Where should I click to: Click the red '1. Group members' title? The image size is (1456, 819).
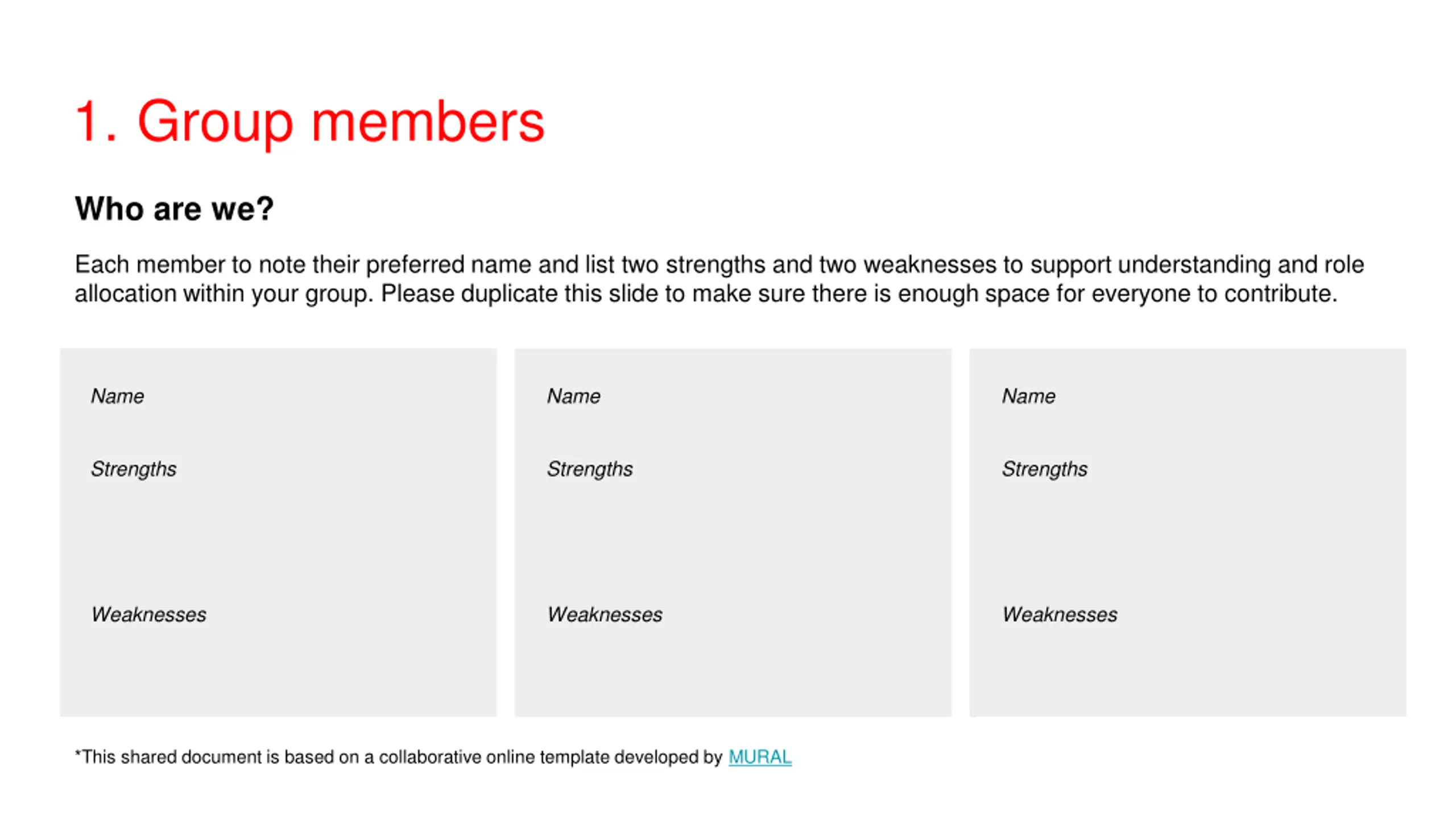tap(310, 121)
